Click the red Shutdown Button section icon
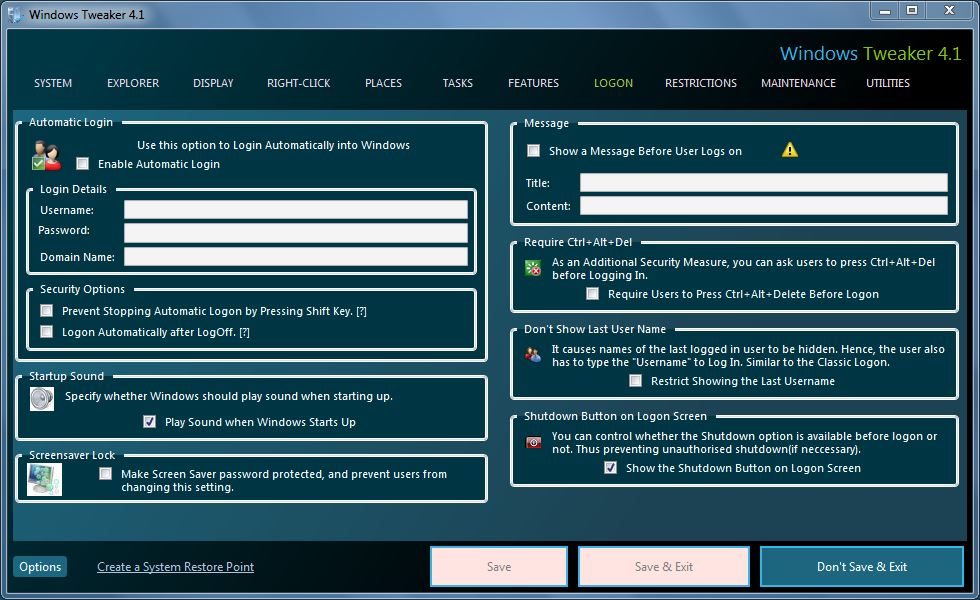 pyautogui.click(x=533, y=442)
